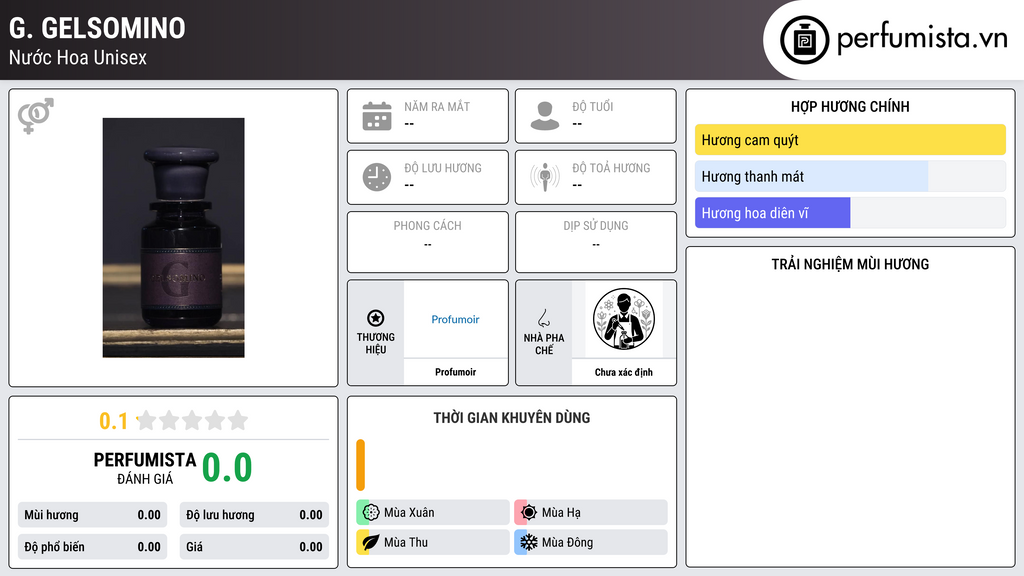
Task: Click the star badge Thương hiệu icon
Action: [376, 318]
